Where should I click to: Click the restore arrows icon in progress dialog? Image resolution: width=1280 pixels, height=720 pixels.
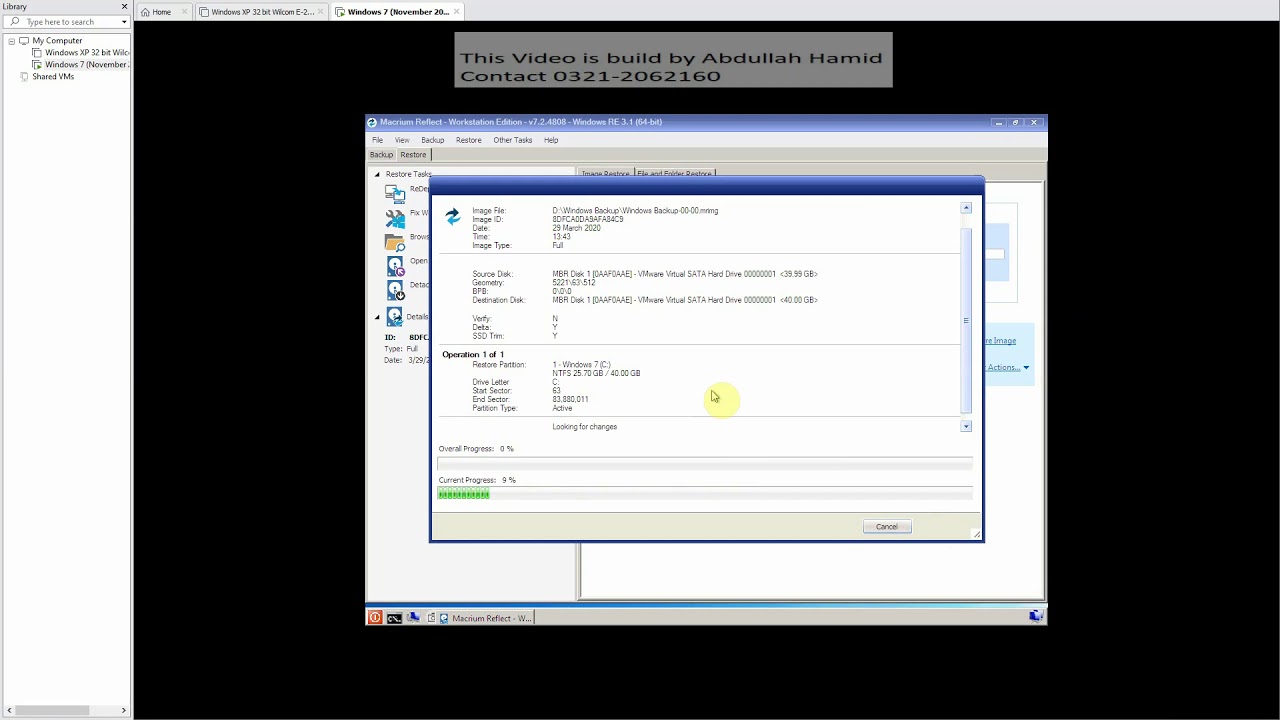point(452,216)
